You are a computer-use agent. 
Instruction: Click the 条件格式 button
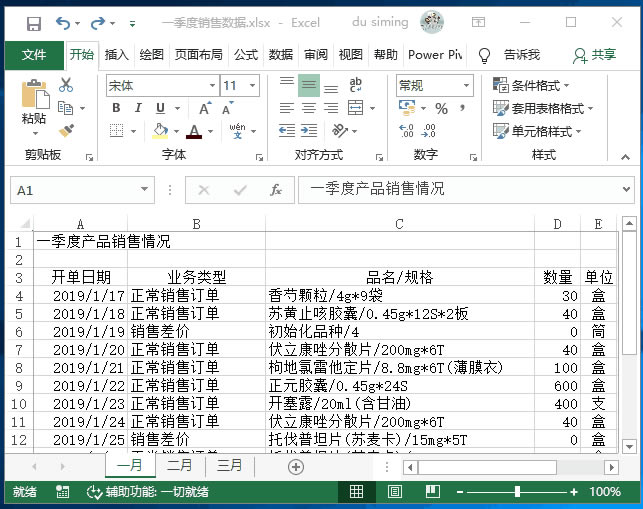tap(541, 86)
